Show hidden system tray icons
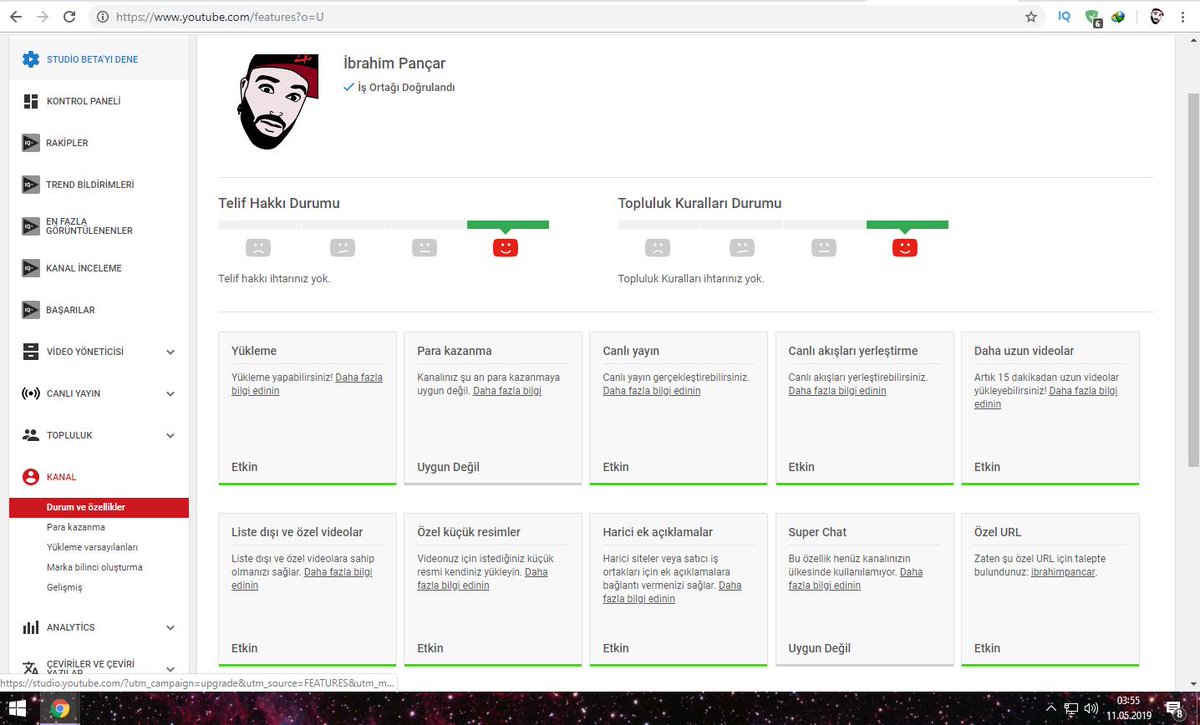Screen dimensions: 1200x725 [1050, 709]
